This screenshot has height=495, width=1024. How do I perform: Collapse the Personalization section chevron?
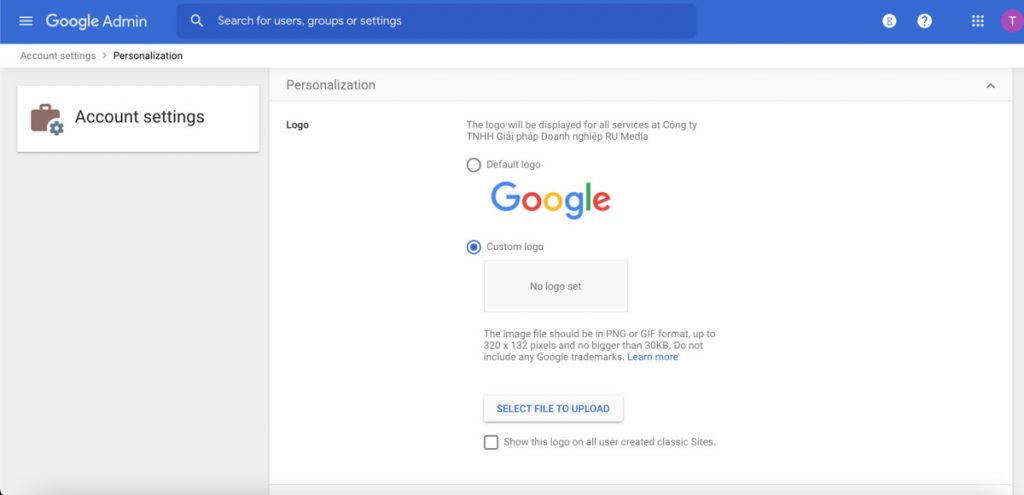(x=991, y=86)
